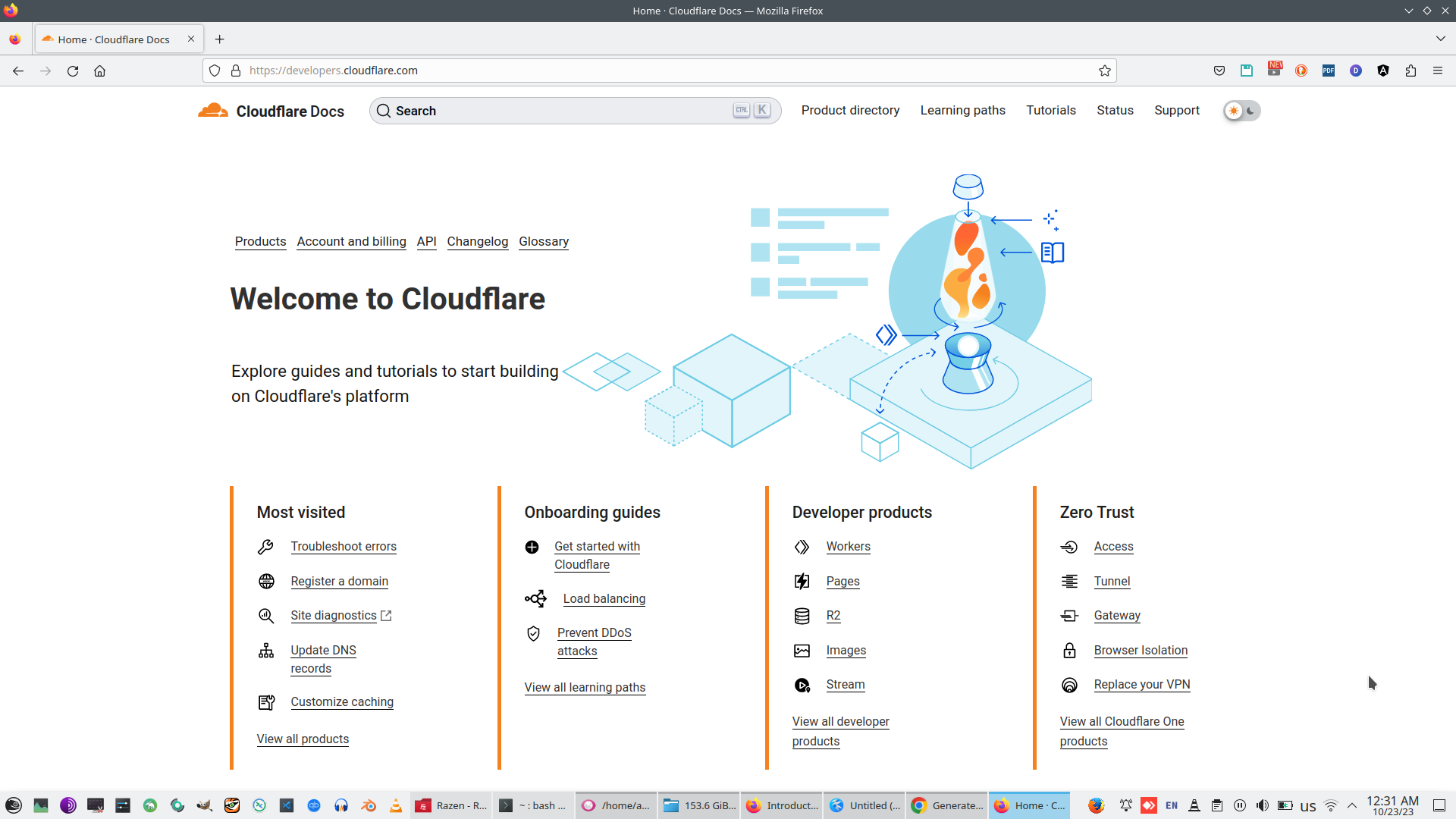Image resolution: width=1456 pixels, height=819 pixels.
Task: Select Product directory in the navigation
Action: tap(850, 110)
